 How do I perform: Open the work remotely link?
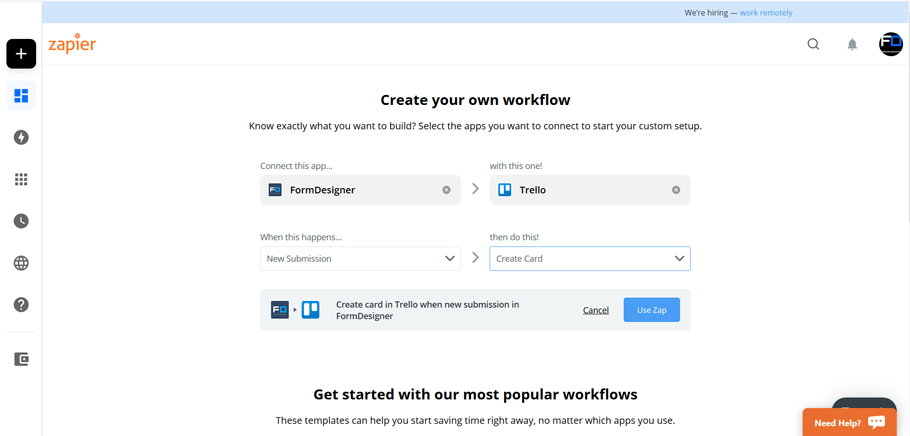point(766,13)
